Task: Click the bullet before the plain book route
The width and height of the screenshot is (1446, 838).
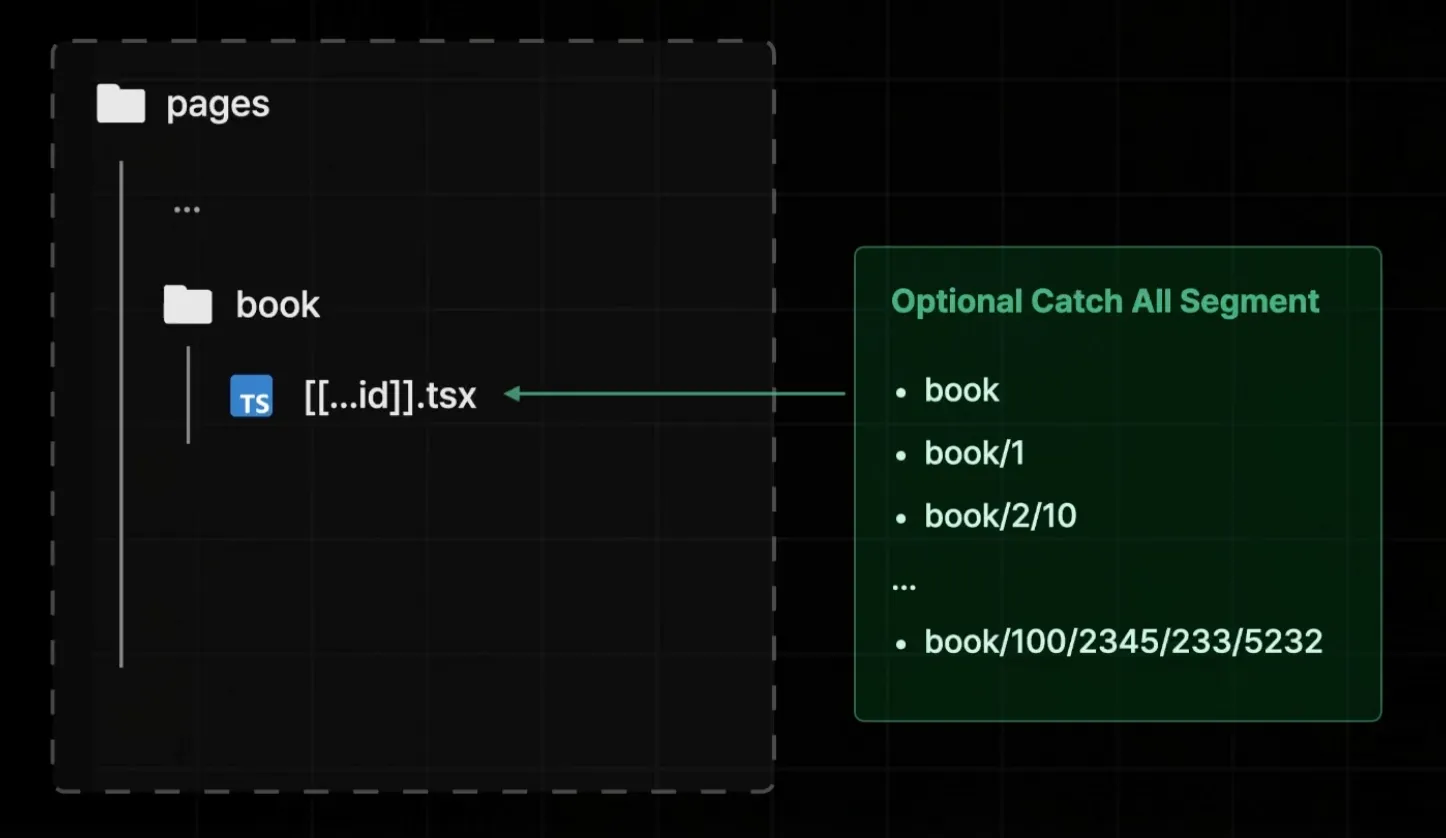Action: [x=901, y=392]
